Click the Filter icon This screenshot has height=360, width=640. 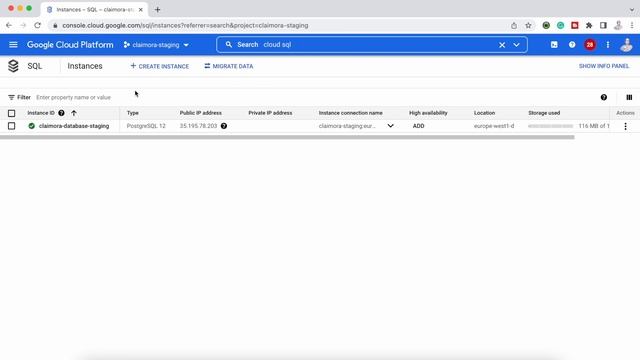[11, 98]
